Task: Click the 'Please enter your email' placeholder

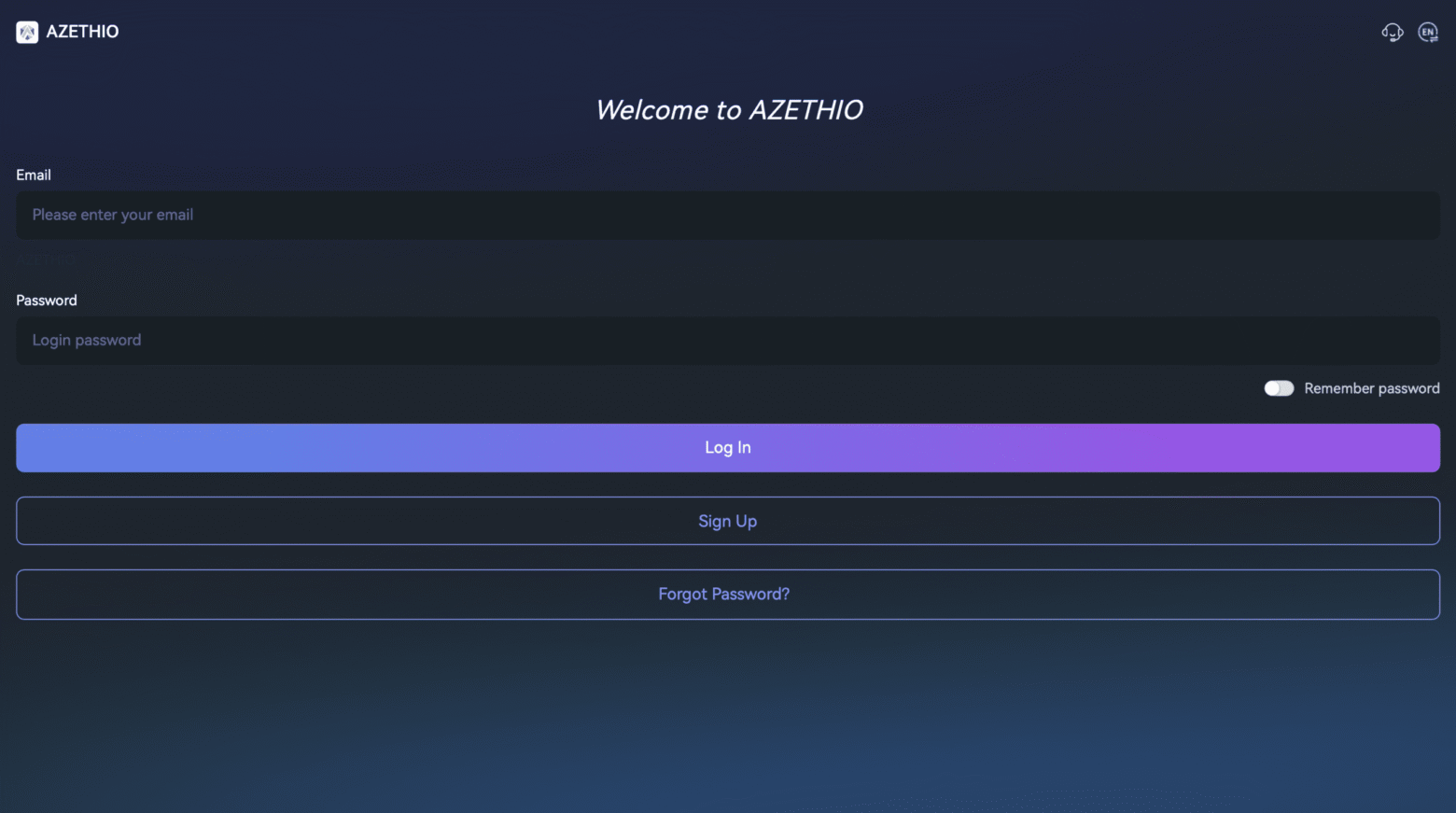Action: click(x=113, y=215)
